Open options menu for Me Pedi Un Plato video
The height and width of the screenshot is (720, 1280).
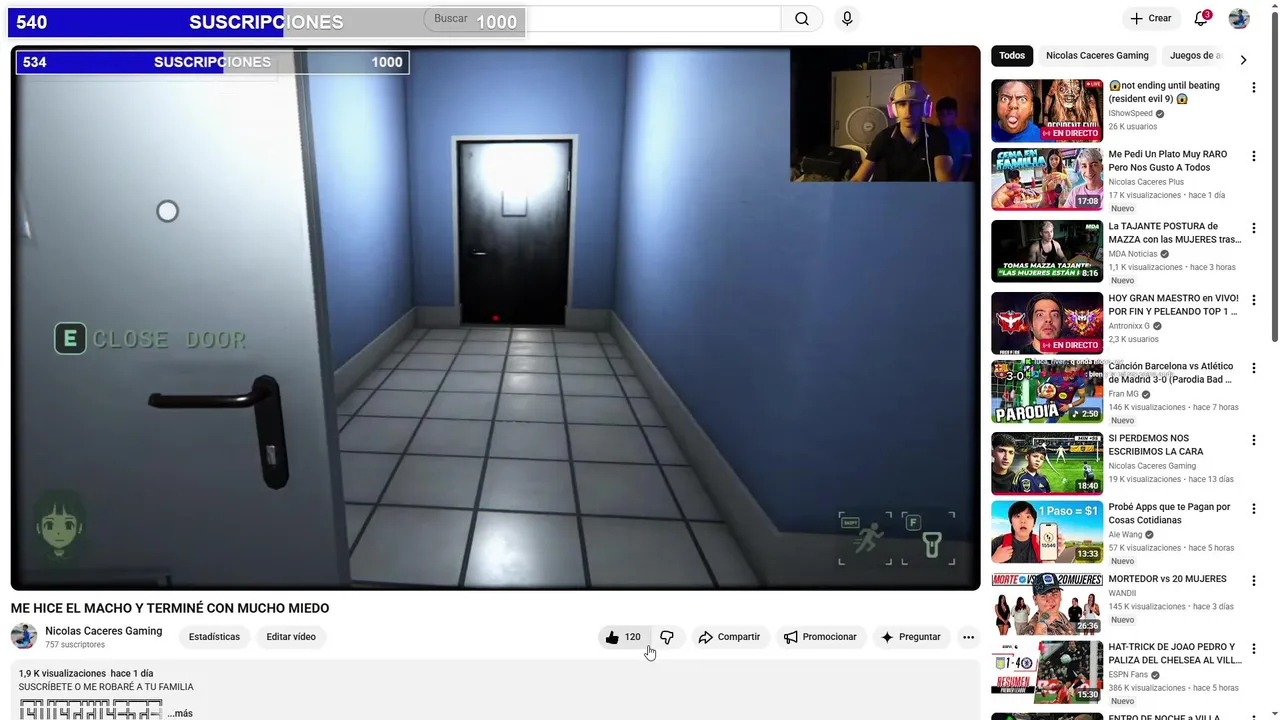[x=1253, y=157]
